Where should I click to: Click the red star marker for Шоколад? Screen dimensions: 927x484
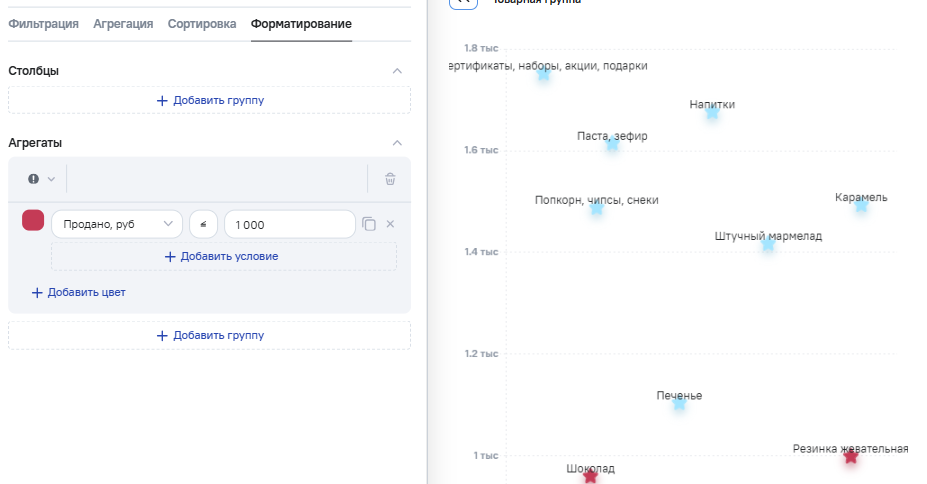[590, 476]
